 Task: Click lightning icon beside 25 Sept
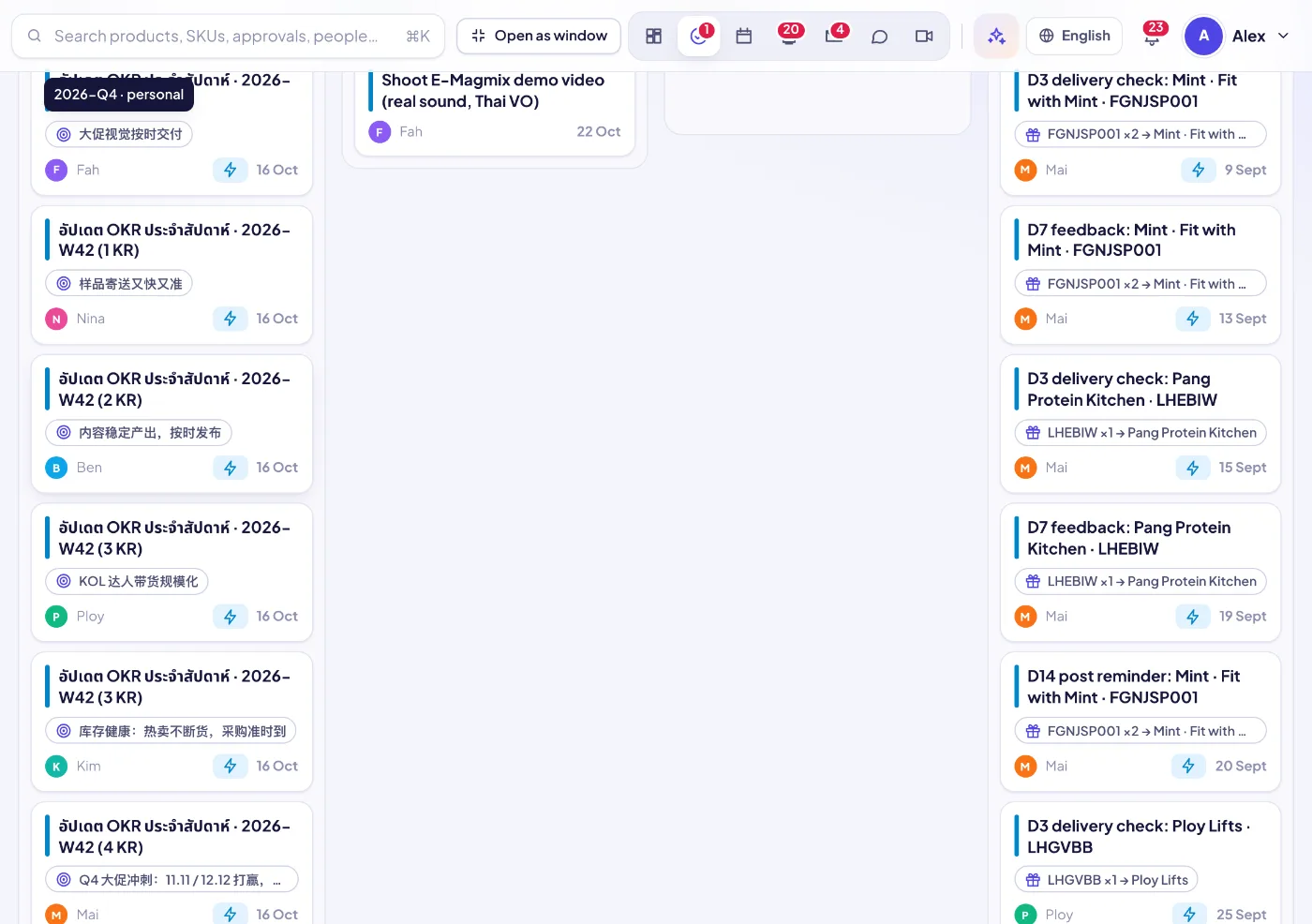pyautogui.click(x=1189, y=914)
